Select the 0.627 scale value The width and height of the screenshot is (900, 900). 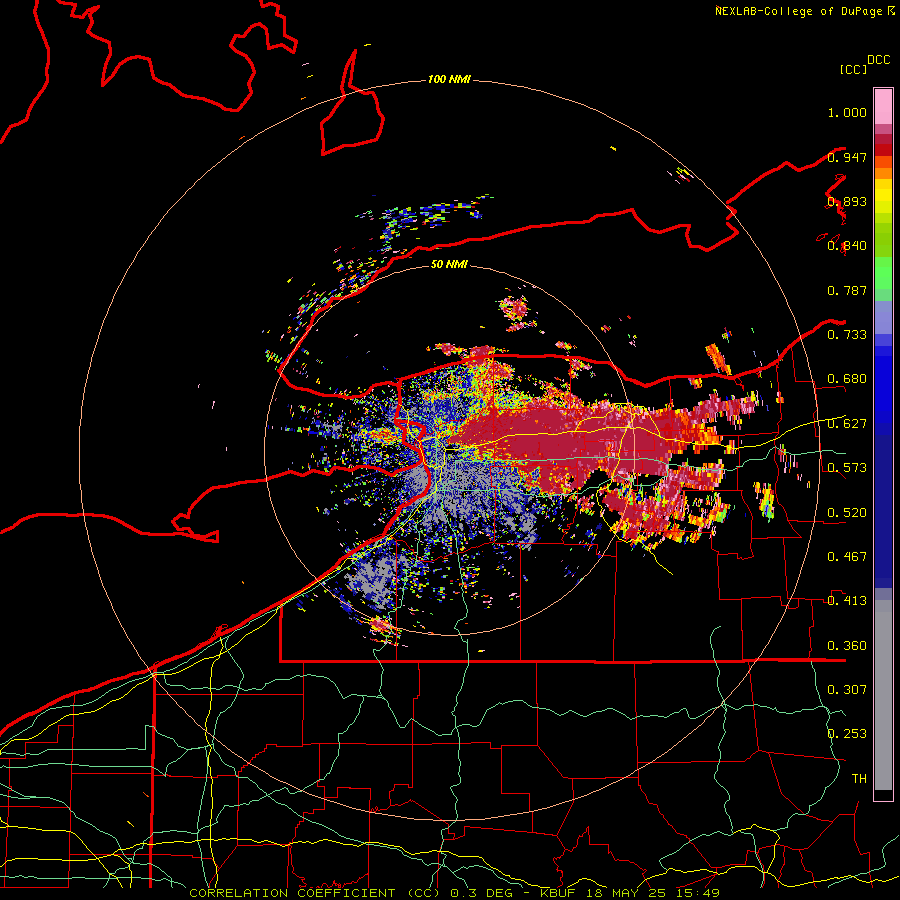tap(847, 424)
